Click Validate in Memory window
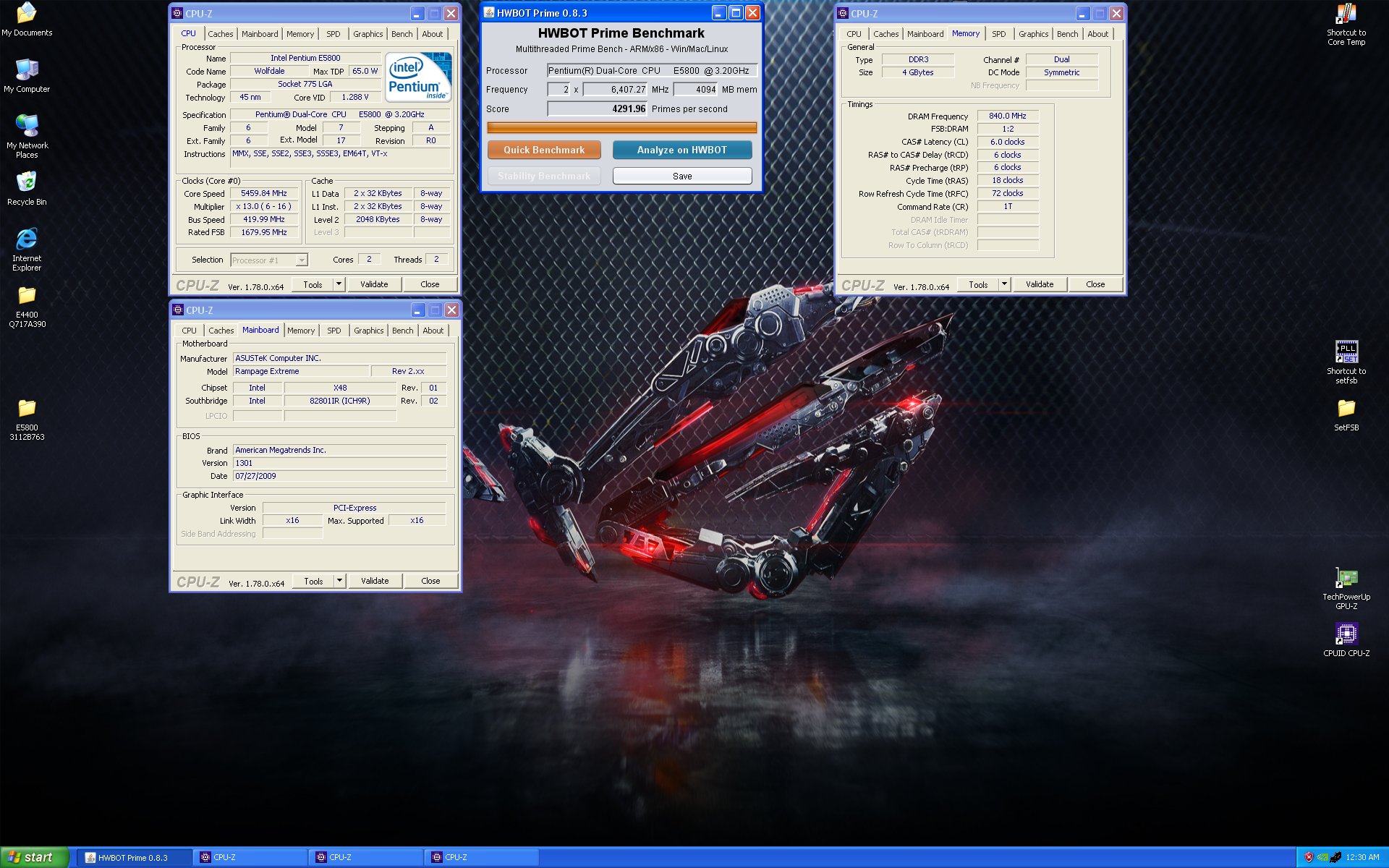The width and height of the screenshot is (1389, 868). point(1040,284)
